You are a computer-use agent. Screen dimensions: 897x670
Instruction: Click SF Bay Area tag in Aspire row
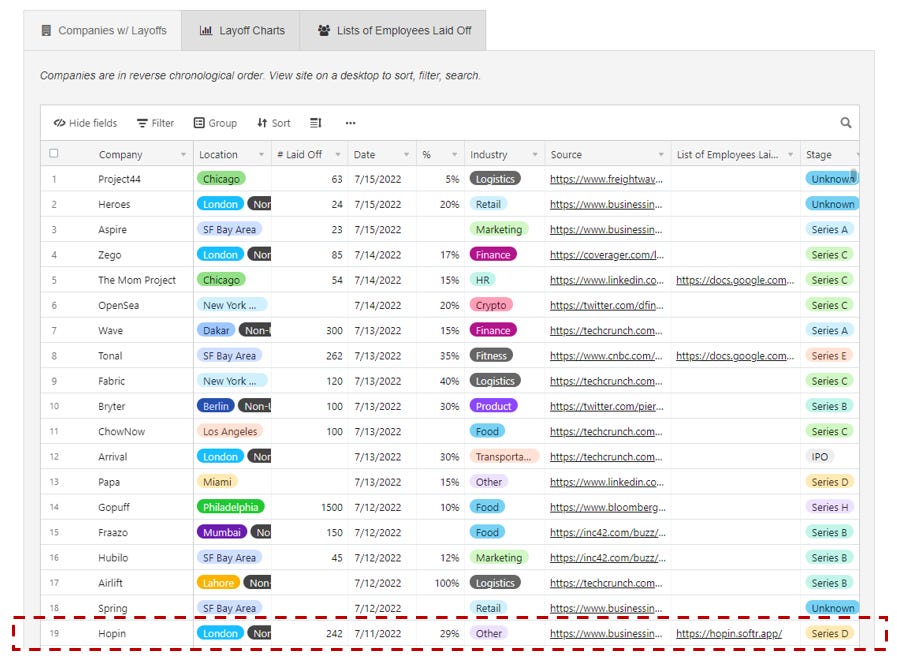pos(229,229)
